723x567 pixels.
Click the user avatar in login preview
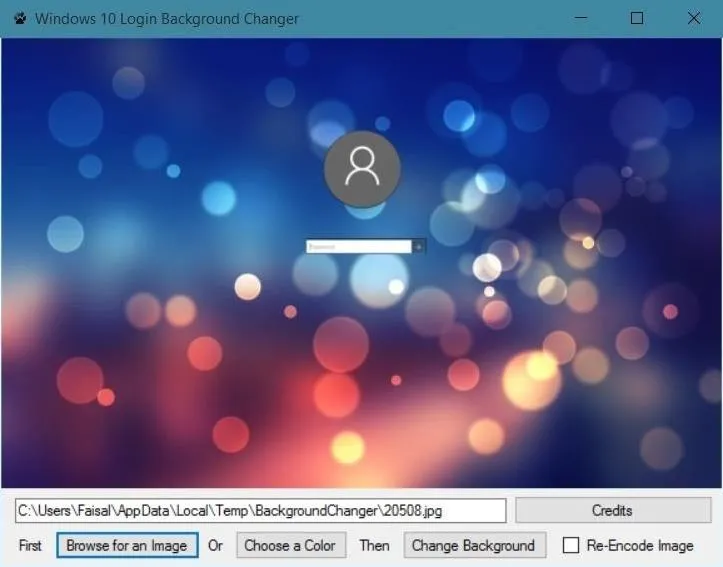[x=362, y=169]
